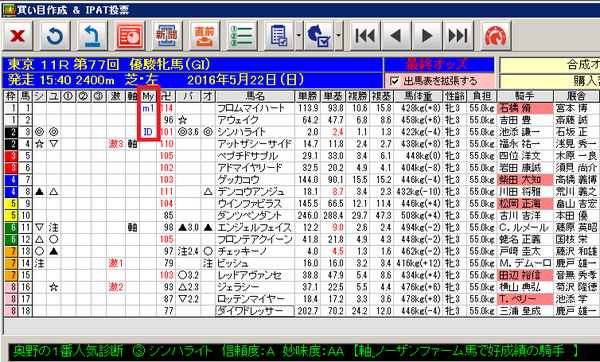The width and height of the screenshot is (600, 362).
Task: Click the checklist document icon
Action: (x=279, y=36)
